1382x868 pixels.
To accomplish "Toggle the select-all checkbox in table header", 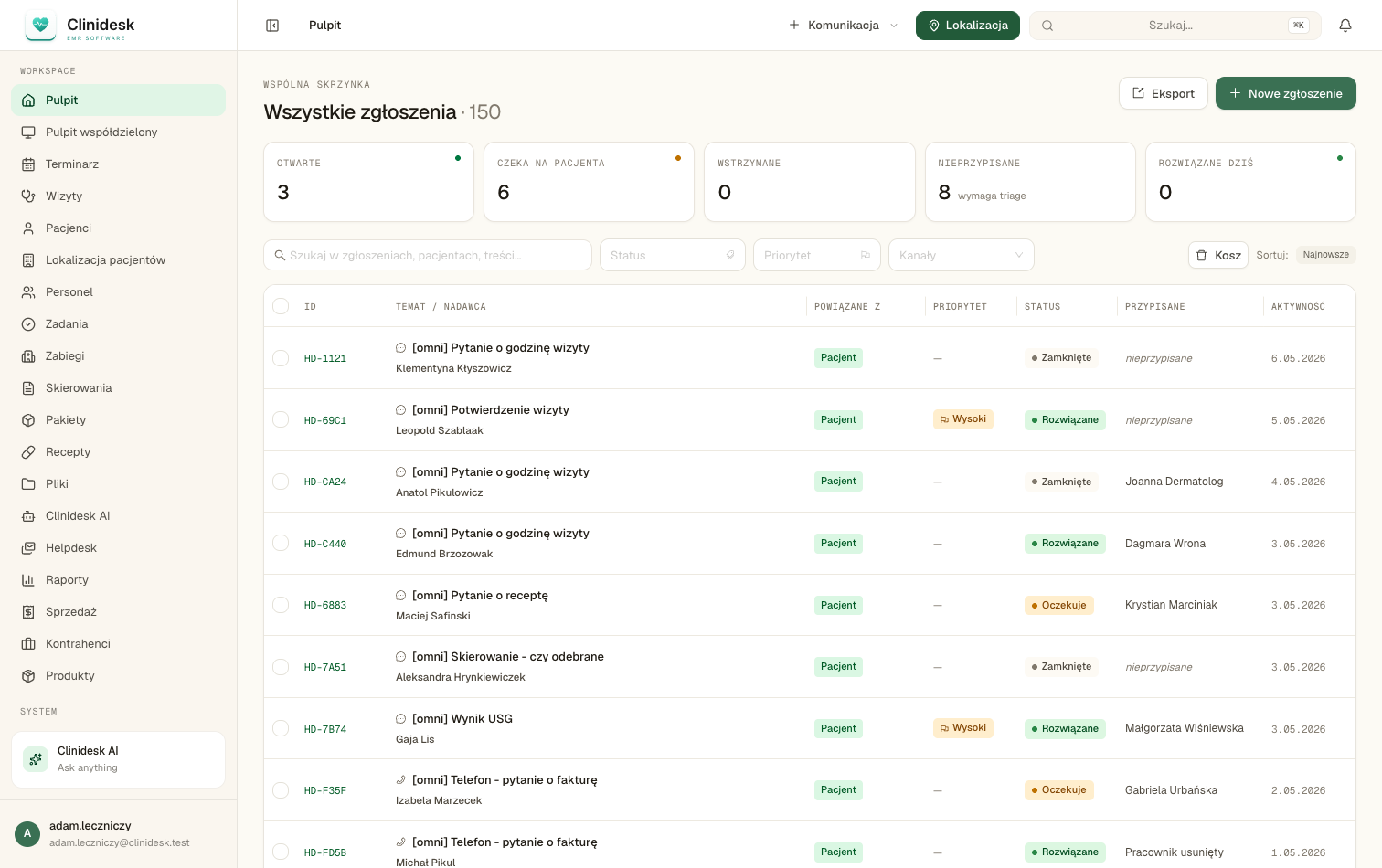I will click(281, 306).
